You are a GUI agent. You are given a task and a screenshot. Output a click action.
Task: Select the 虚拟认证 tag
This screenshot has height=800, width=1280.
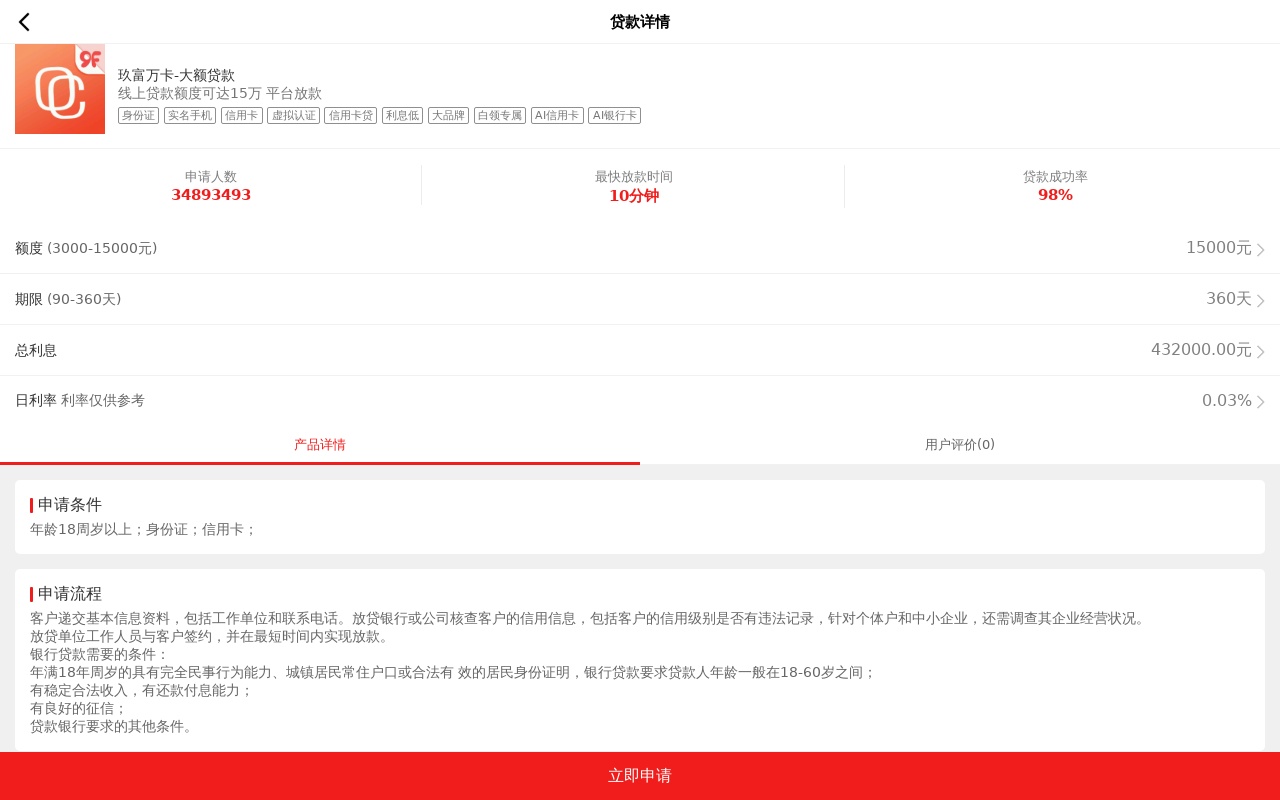tap(294, 115)
